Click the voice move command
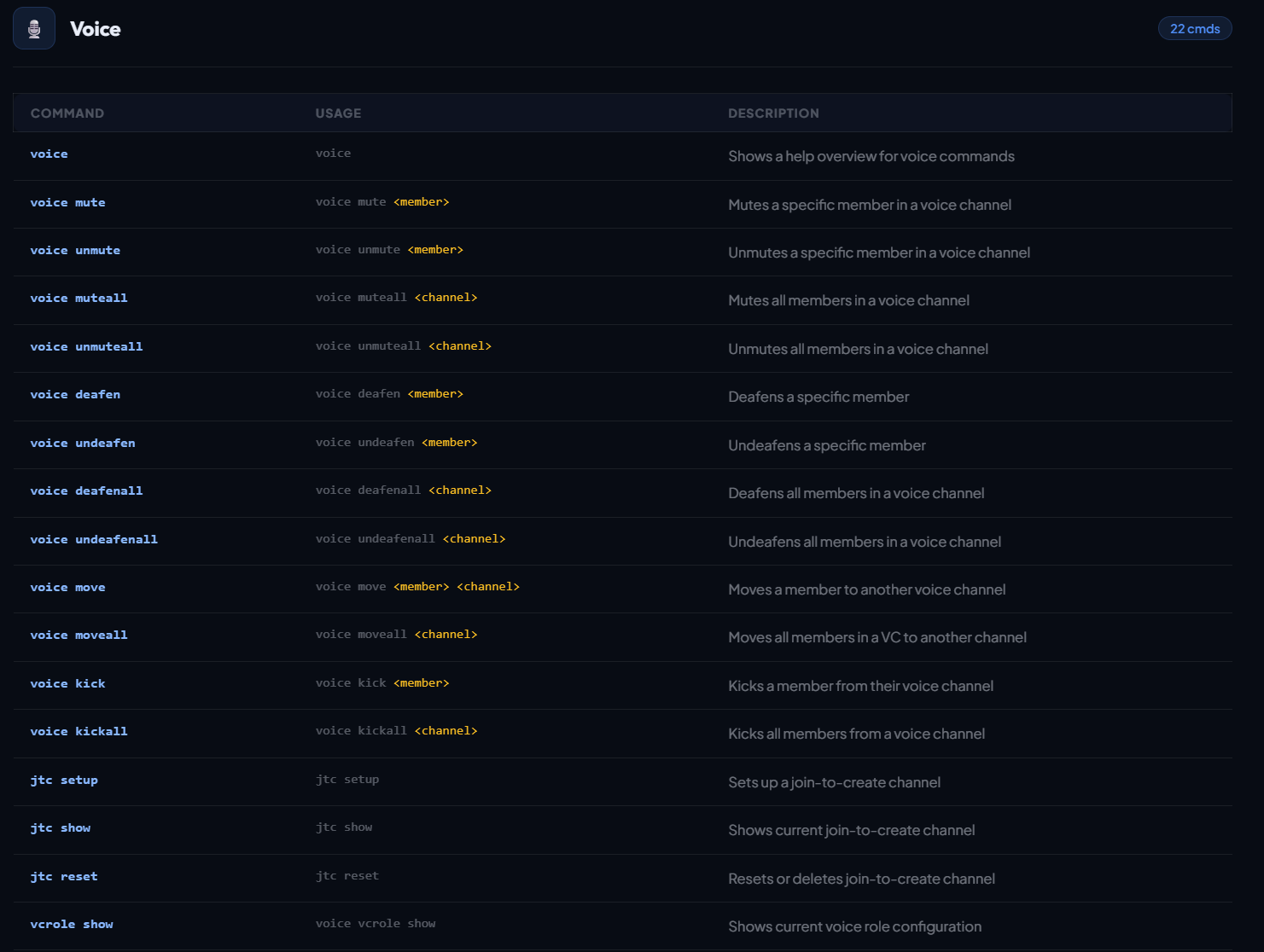1264x952 pixels. pyautogui.click(x=68, y=588)
